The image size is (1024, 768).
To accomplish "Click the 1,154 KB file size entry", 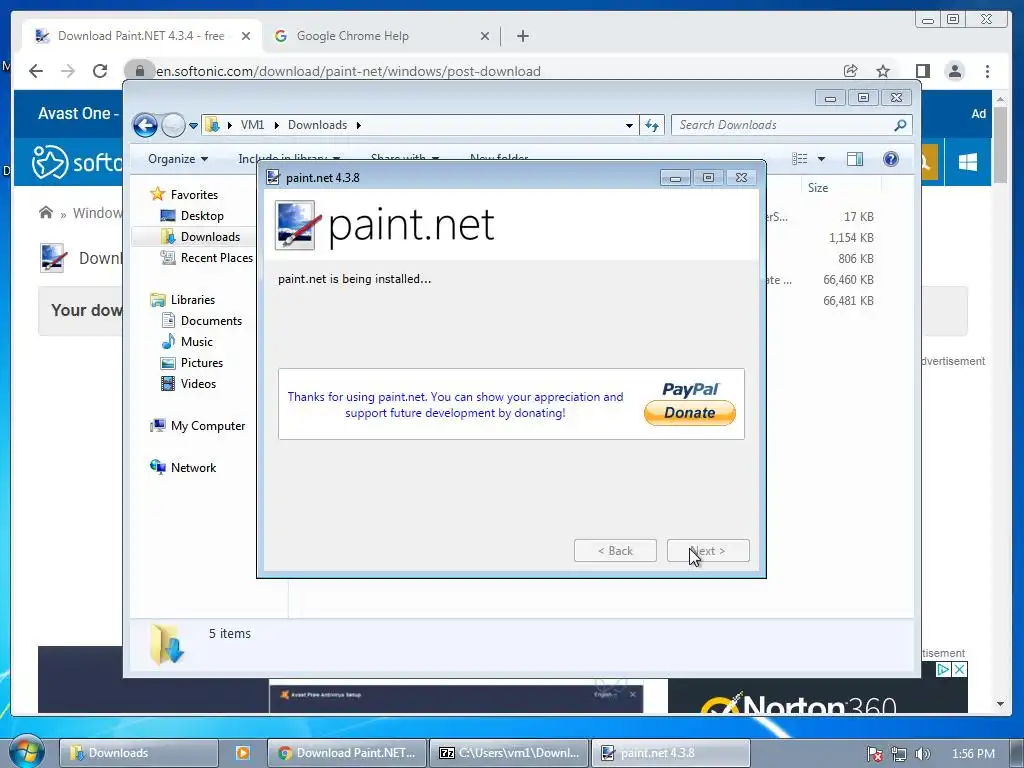I will (x=851, y=238).
